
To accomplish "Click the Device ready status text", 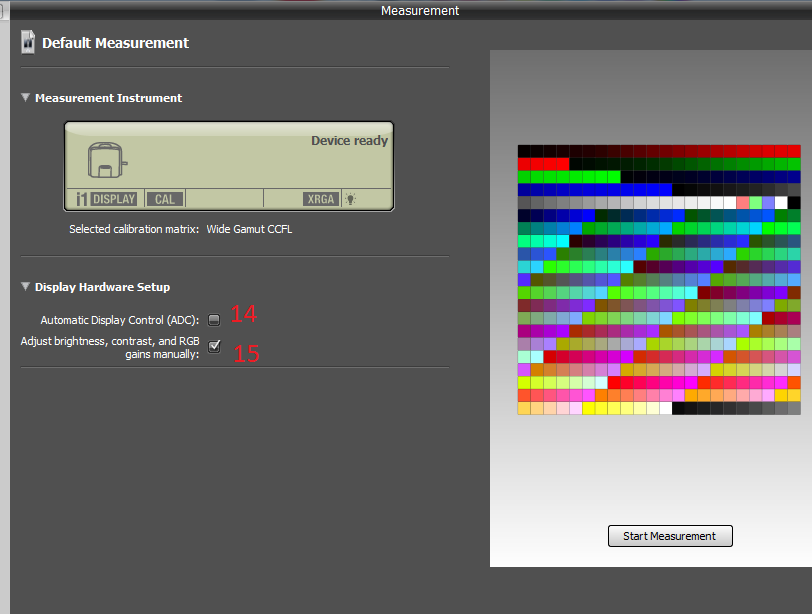I will (349, 141).
